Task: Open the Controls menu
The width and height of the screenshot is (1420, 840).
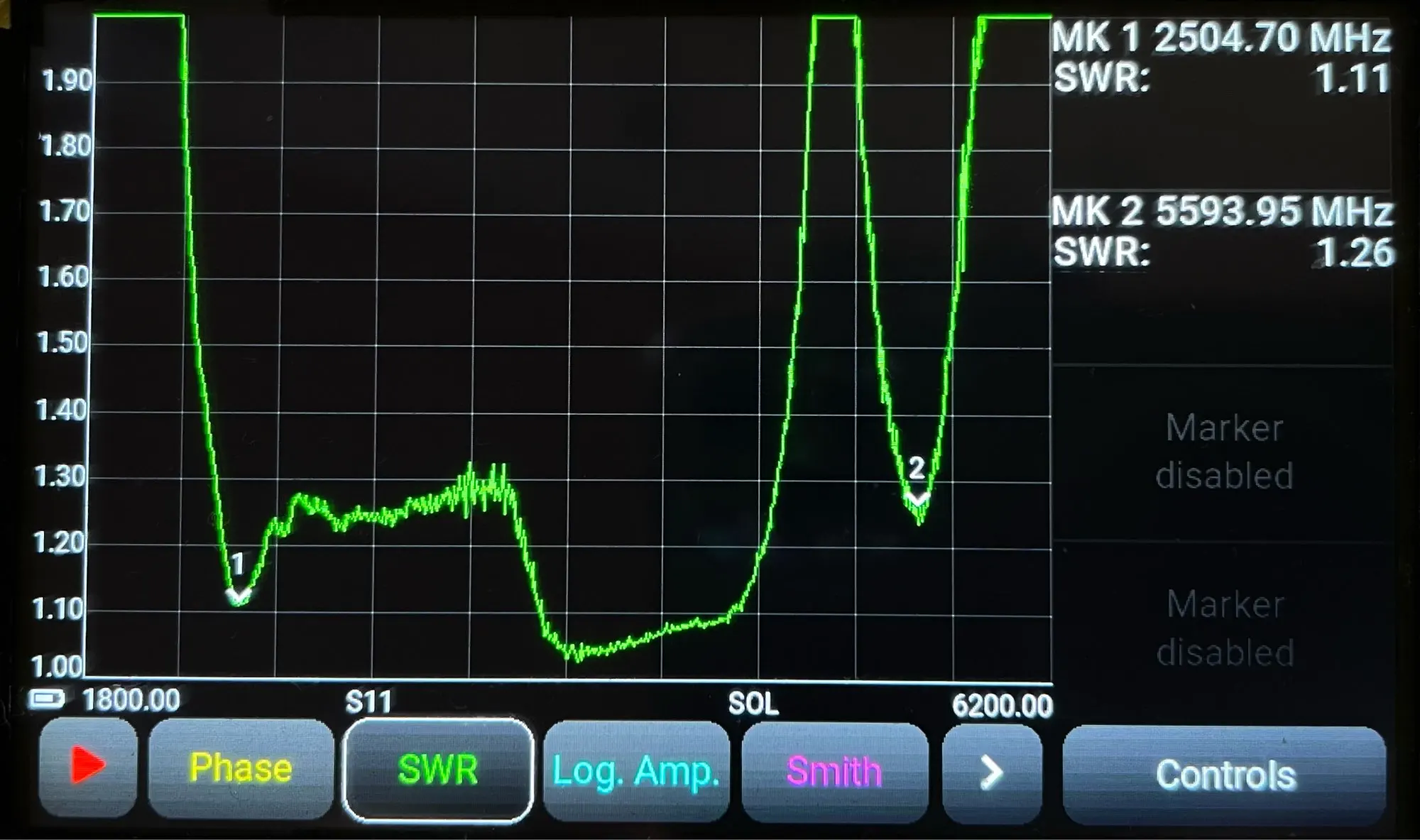Action: point(1225,775)
